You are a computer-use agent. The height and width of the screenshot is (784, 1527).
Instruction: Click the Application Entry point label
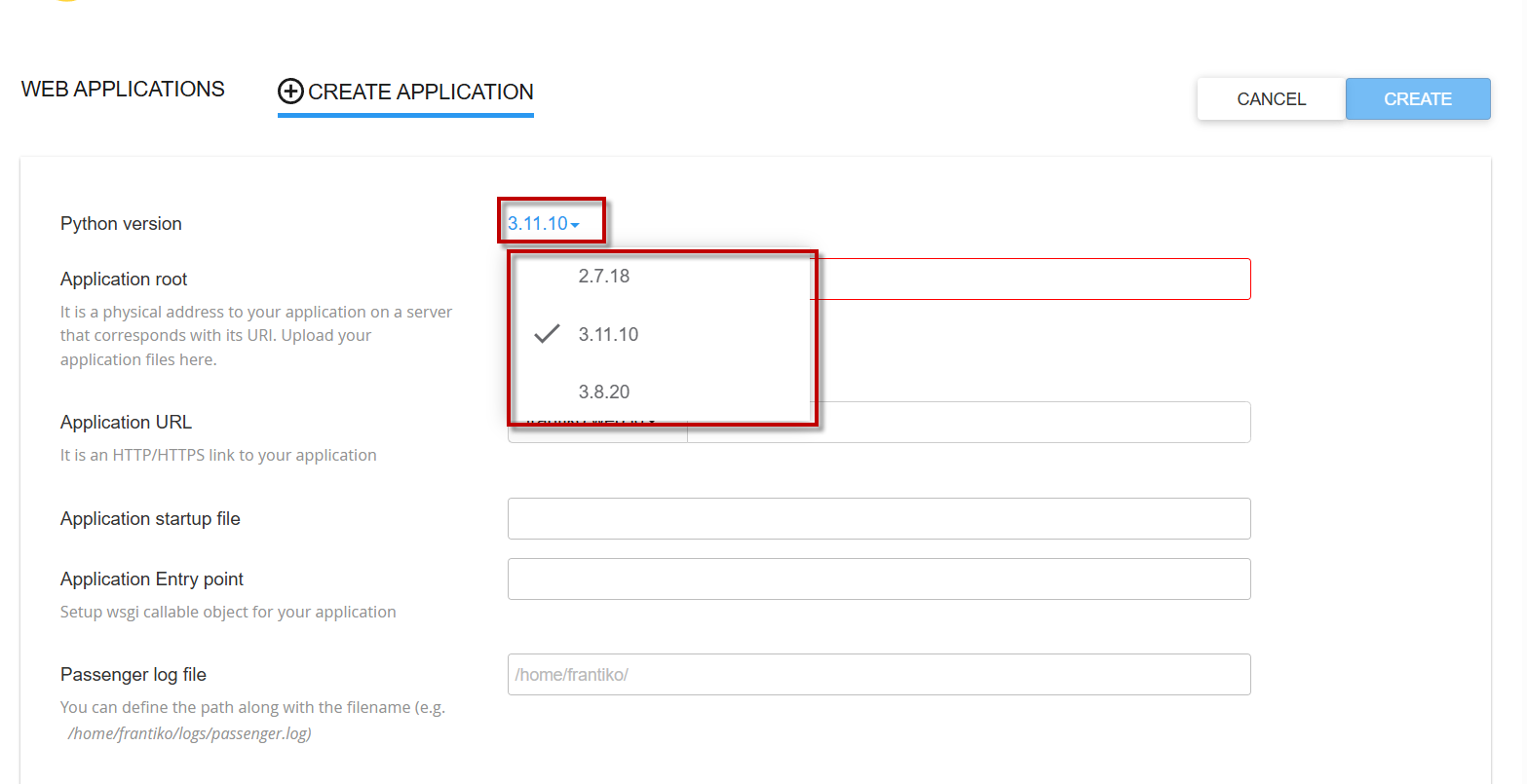click(x=152, y=579)
